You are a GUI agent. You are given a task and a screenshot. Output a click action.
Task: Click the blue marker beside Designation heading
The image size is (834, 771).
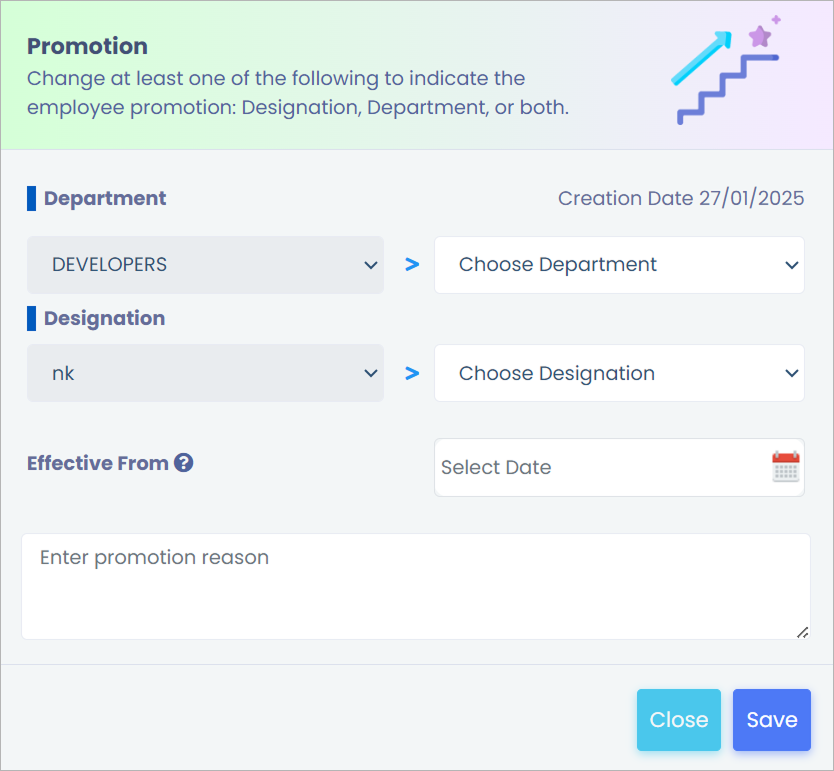tap(31, 318)
